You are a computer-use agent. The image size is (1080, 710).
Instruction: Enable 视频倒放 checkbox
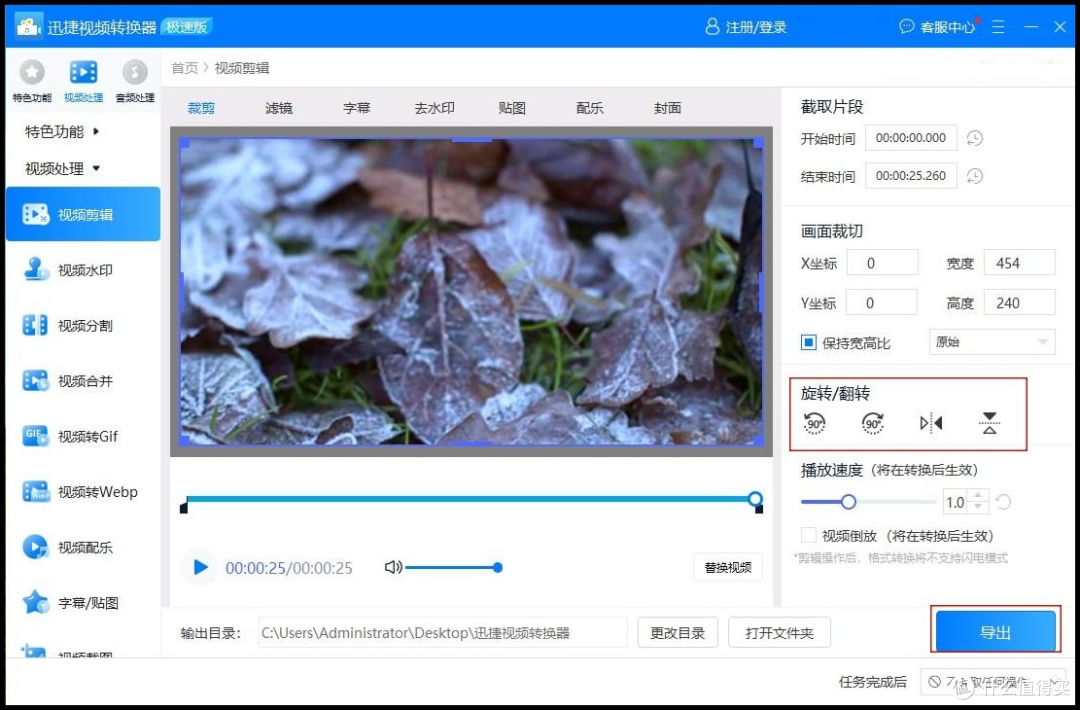pyautogui.click(x=809, y=535)
